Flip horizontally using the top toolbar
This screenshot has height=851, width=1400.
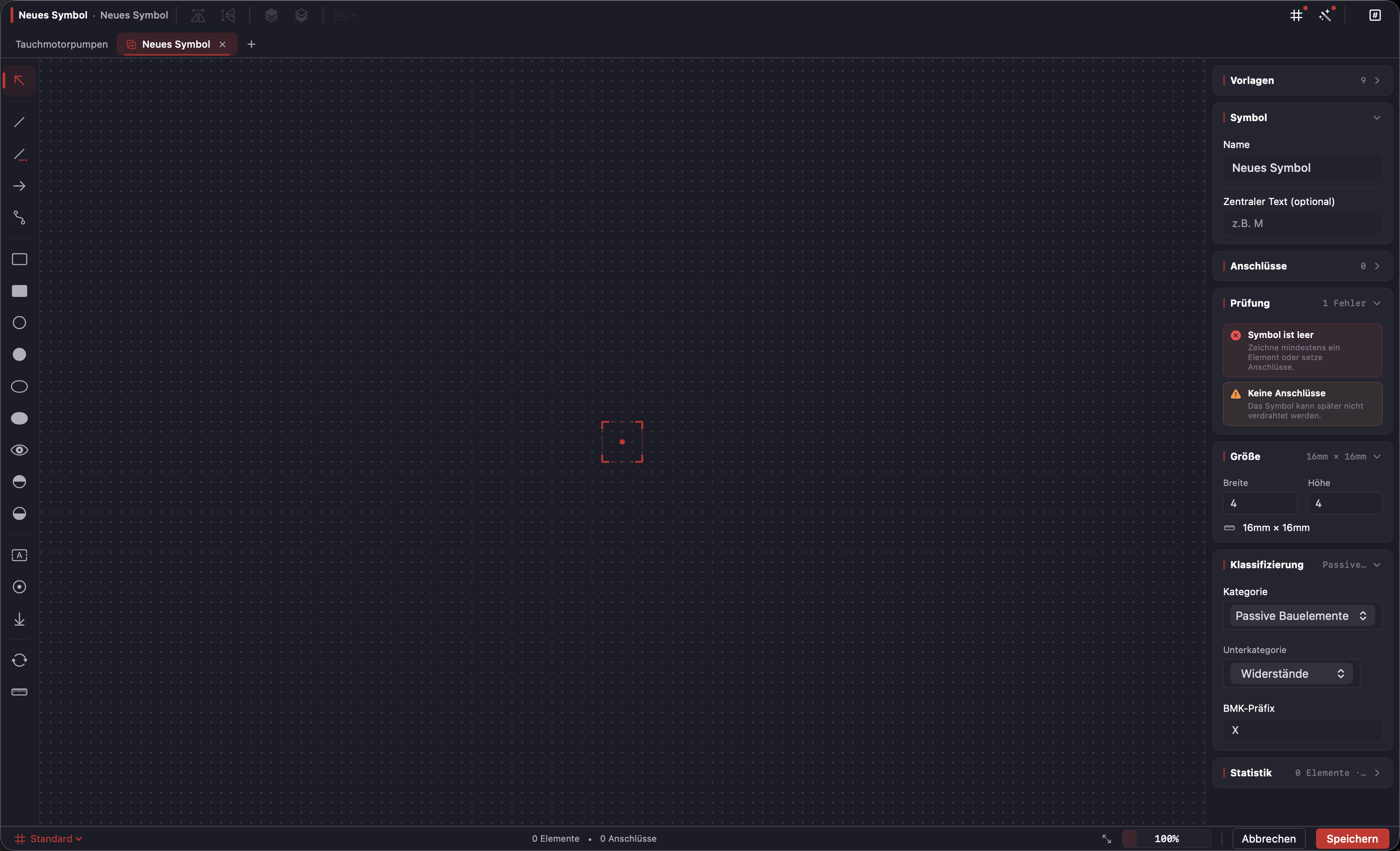[198, 15]
